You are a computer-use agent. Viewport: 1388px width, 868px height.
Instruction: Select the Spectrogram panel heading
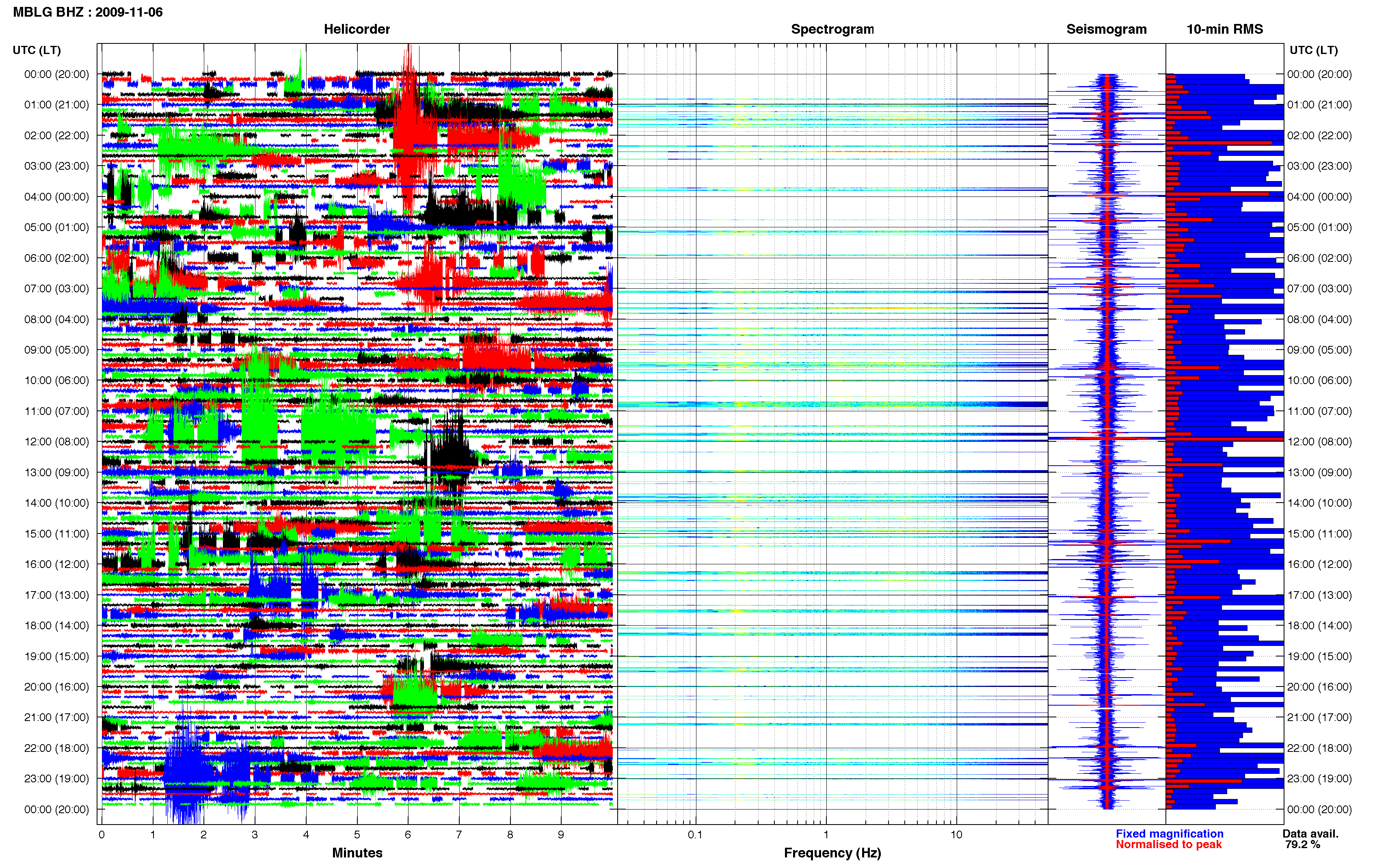[832, 29]
